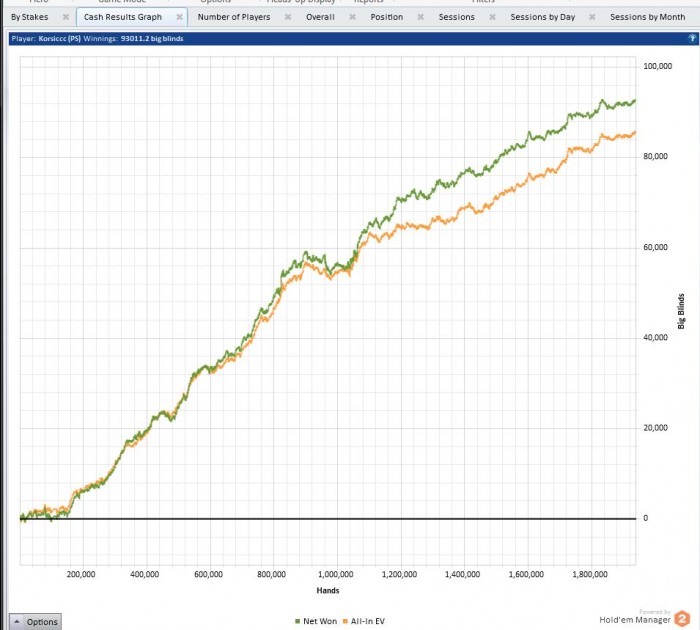Open the Sessions by Day tab
The image size is (700, 630).
click(x=542, y=17)
